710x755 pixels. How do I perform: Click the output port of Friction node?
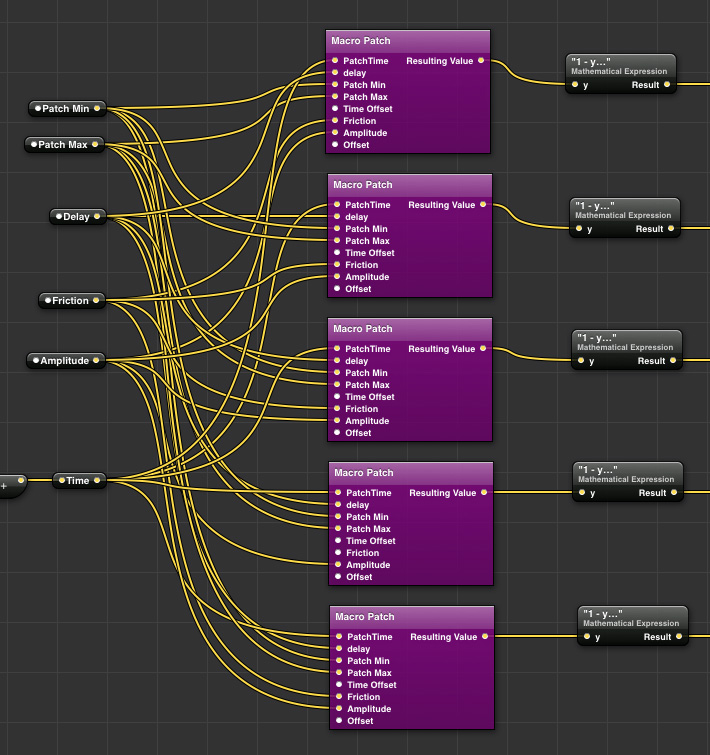coord(96,300)
